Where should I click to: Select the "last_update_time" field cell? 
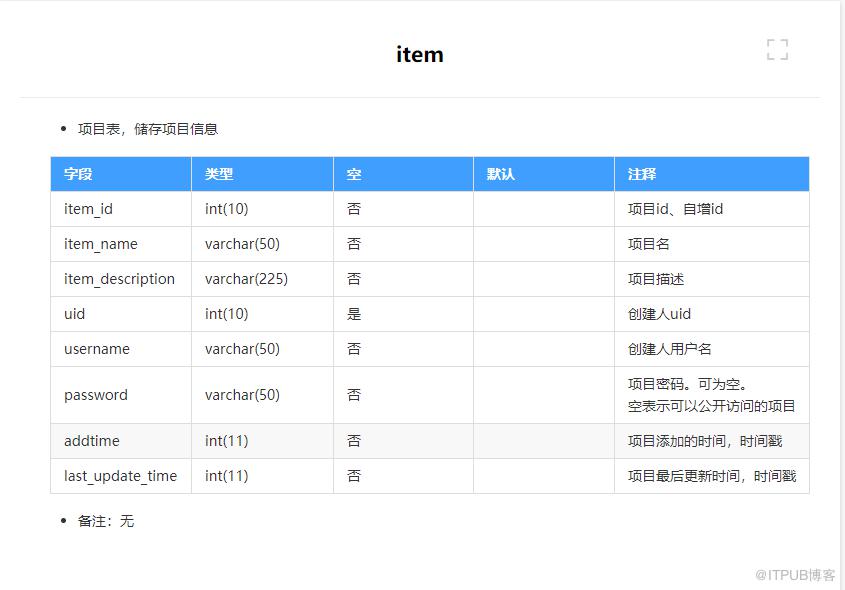[x=121, y=476]
